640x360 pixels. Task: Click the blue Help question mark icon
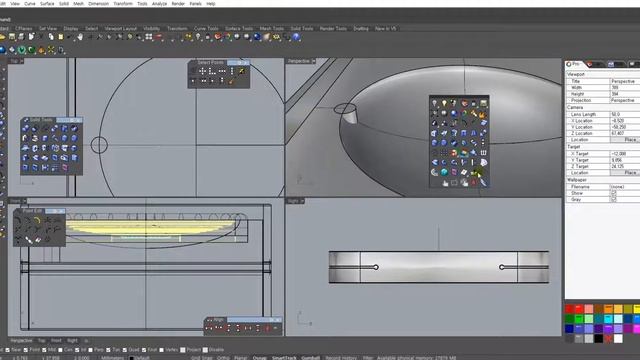click(x=296, y=37)
